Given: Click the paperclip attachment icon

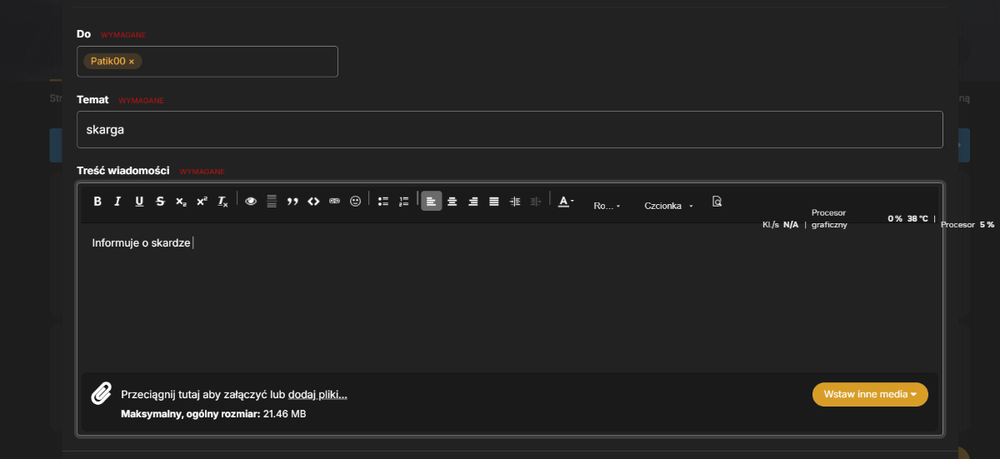Looking at the screenshot, I should pos(101,395).
